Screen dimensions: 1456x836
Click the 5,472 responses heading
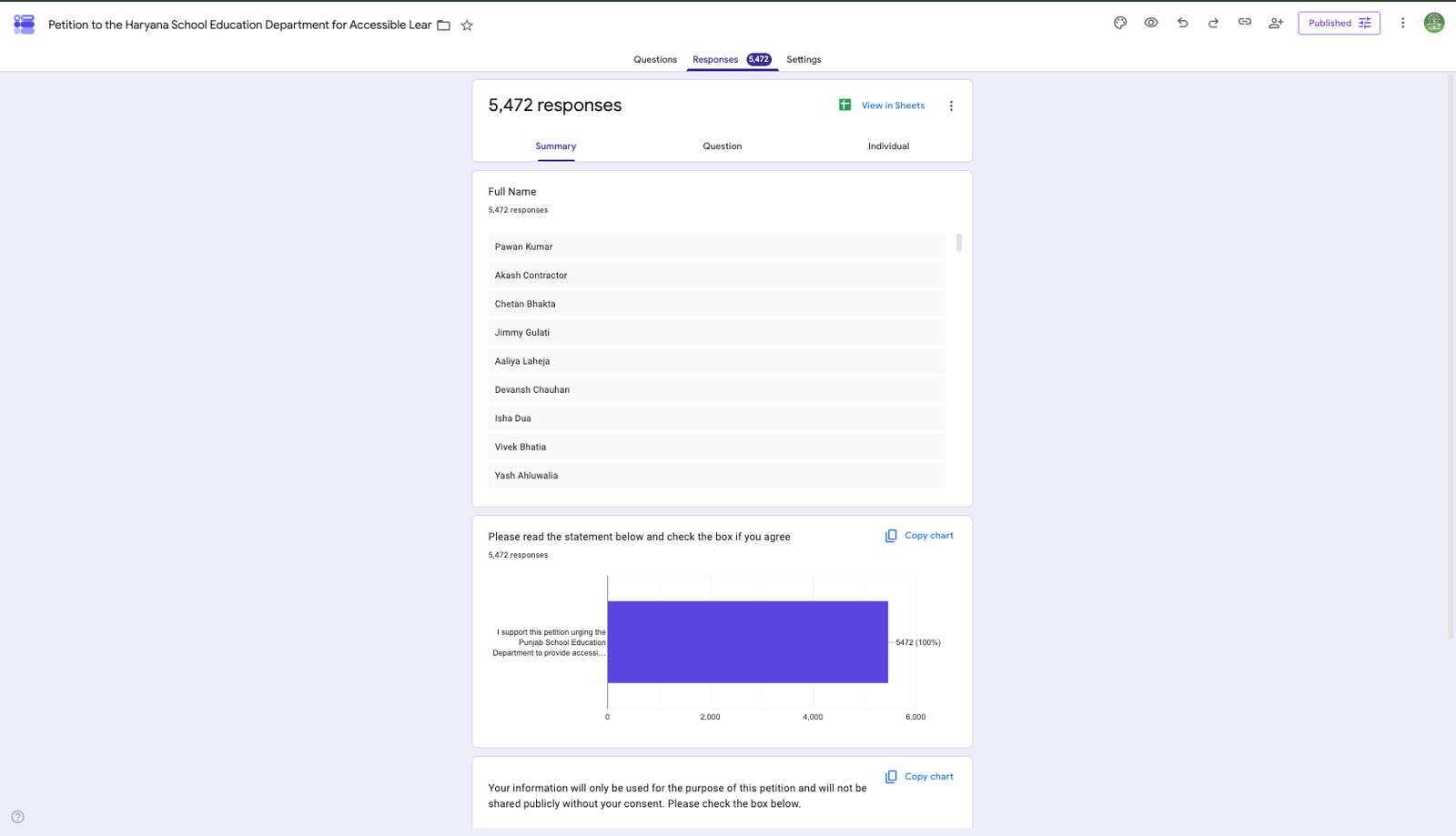click(x=555, y=106)
